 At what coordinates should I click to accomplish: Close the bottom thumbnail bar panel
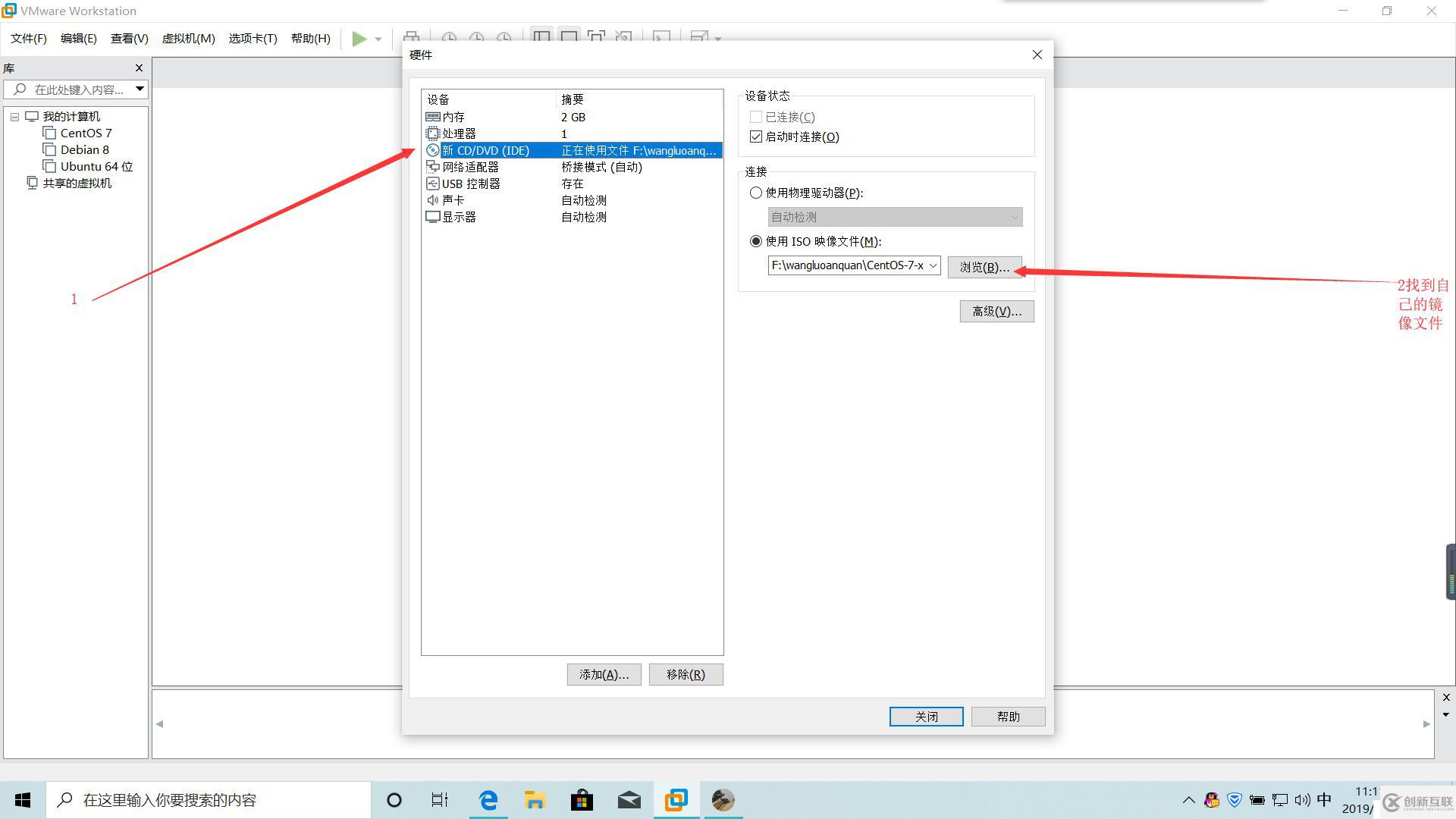click(1446, 698)
